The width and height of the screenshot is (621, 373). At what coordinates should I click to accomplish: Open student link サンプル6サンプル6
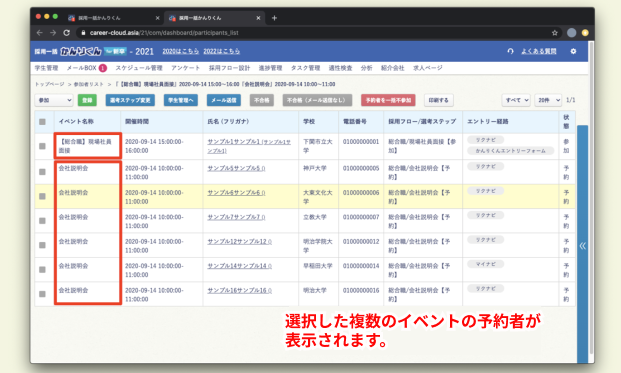(236, 193)
